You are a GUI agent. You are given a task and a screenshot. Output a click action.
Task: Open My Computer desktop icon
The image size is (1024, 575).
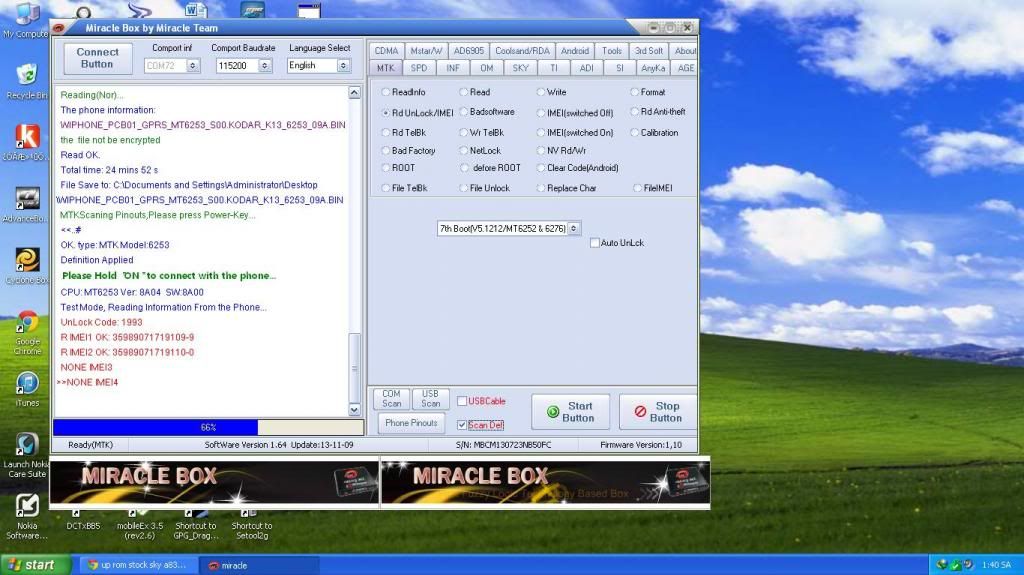coord(25,20)
